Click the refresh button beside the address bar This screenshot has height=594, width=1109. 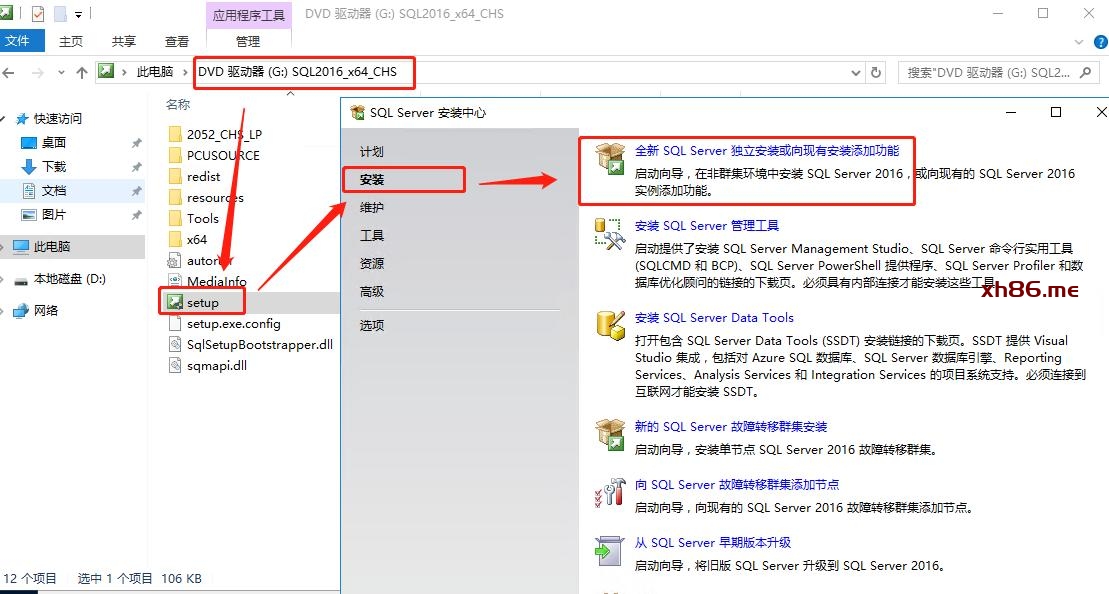coord(877,72)
